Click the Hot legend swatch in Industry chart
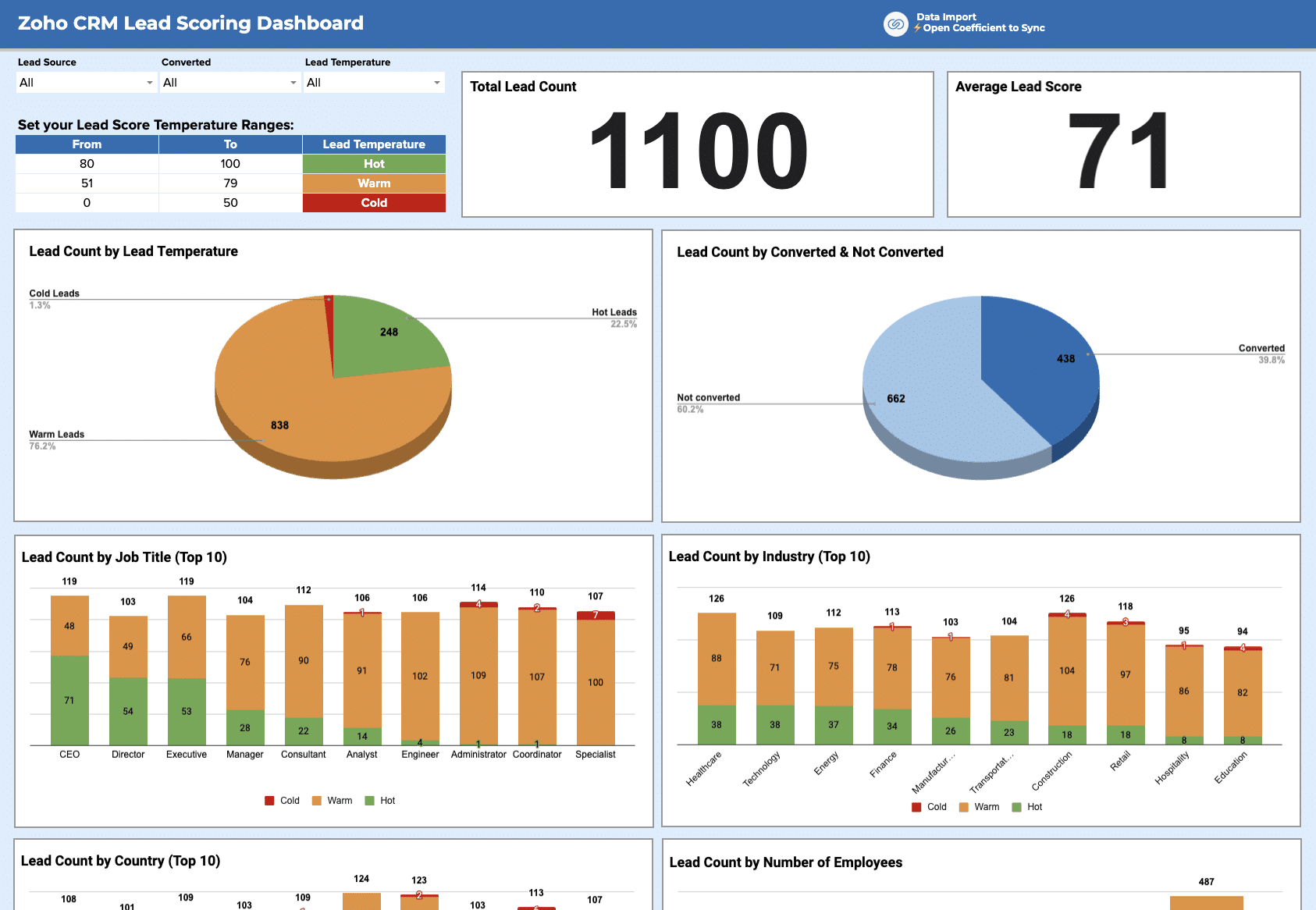Screen dimensions: 1316x910 [1016, 807]
